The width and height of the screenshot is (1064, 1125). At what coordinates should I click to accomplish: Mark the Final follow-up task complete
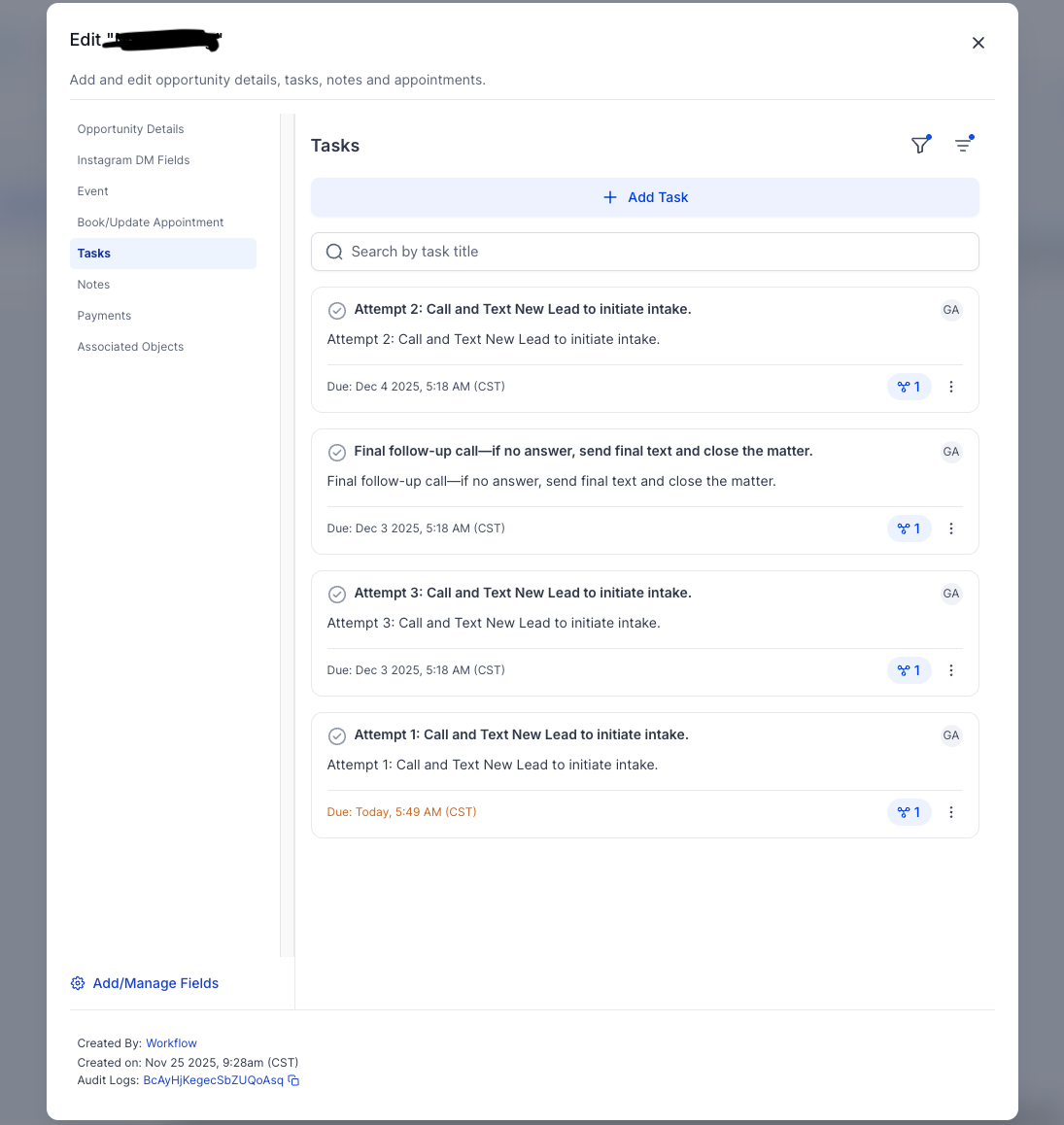point(337,452)
